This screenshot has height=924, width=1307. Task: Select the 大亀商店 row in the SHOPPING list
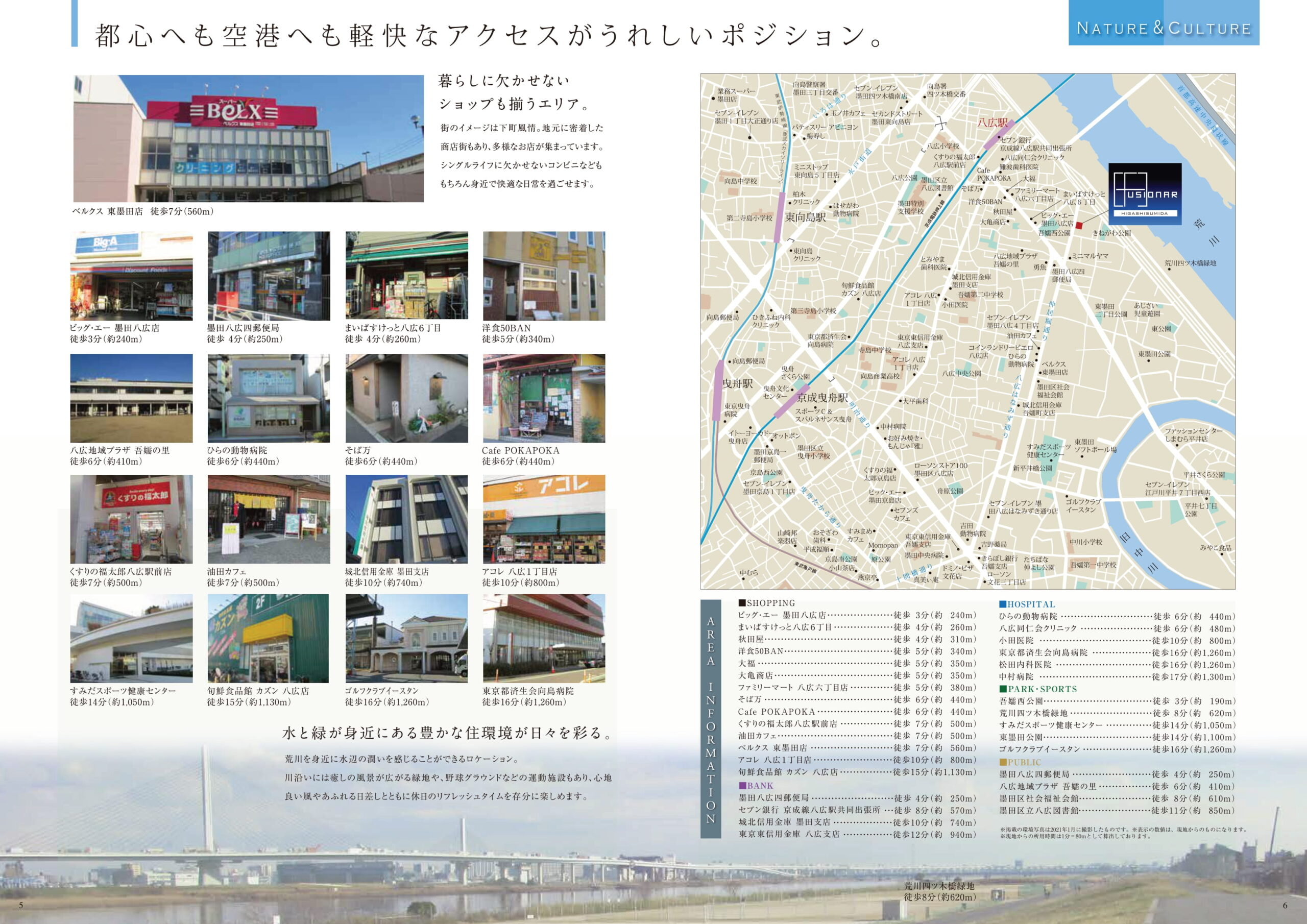point(857,675)
